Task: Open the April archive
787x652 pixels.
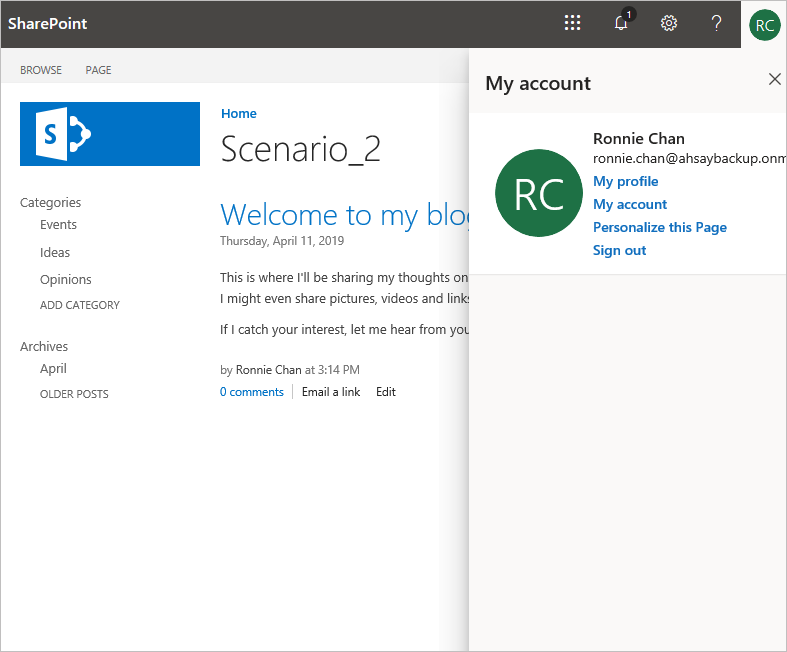Action: tap(53, 369)
